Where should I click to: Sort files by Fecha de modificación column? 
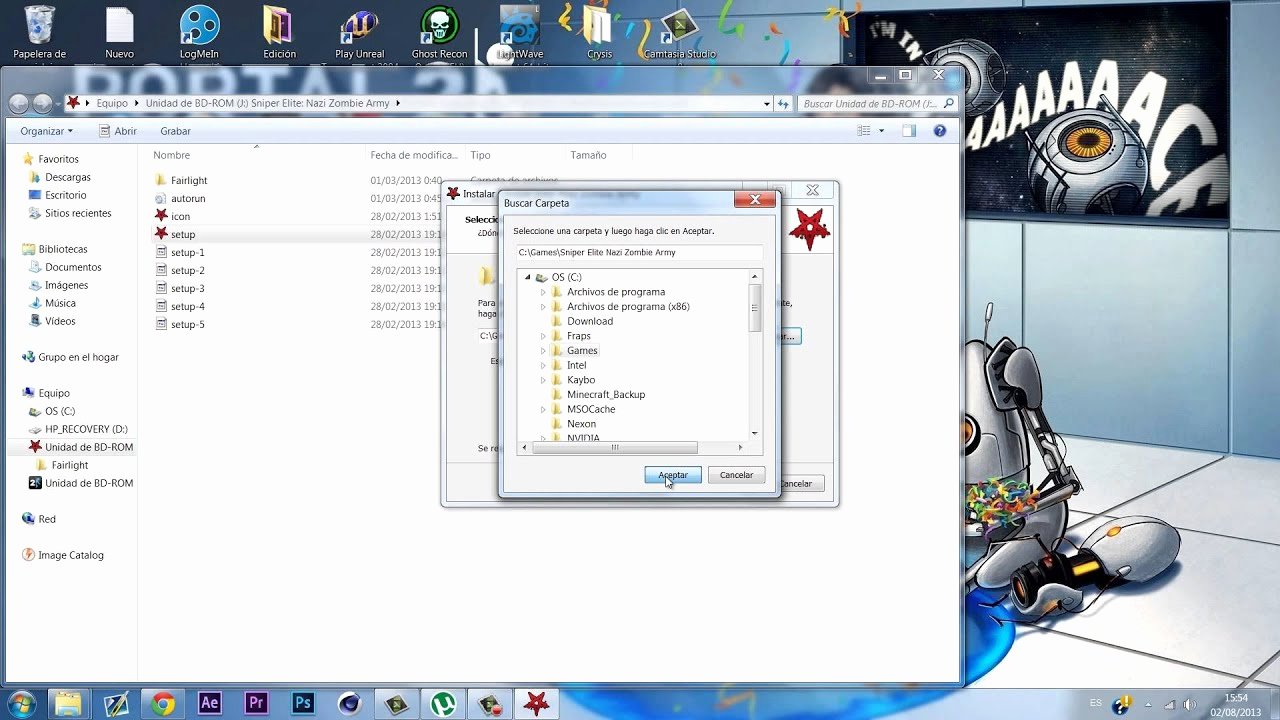[x=414, y=155]
